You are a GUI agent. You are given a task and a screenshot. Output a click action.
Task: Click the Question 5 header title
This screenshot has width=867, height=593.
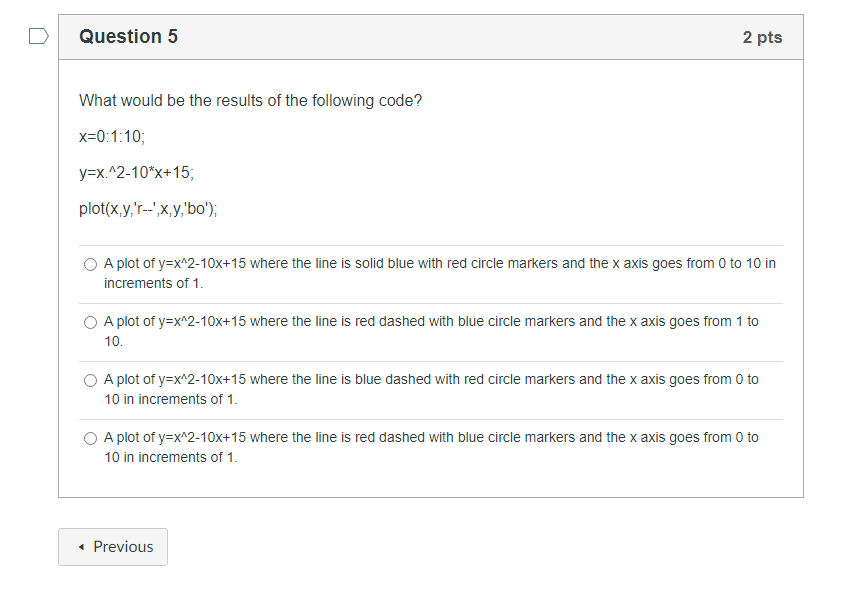(x=128, y=36)
